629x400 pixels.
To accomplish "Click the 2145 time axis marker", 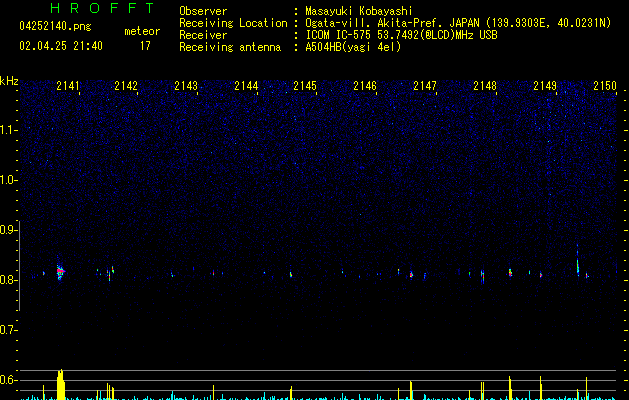I will click(x=305, y=86).
